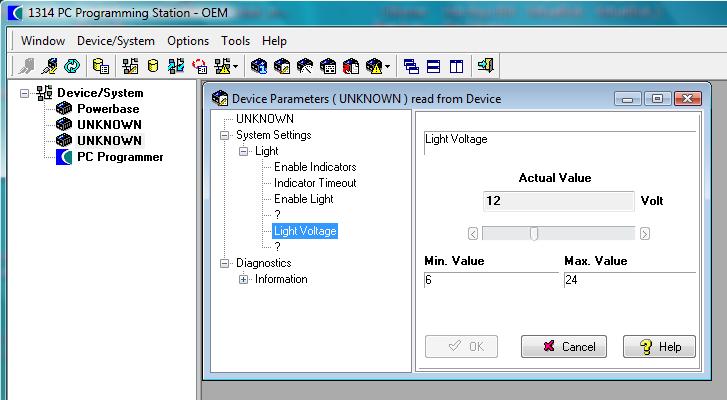The height and width of the screenshot is (400, 727).
Task: Open the Tools menu
Action: tap(236, 41)
